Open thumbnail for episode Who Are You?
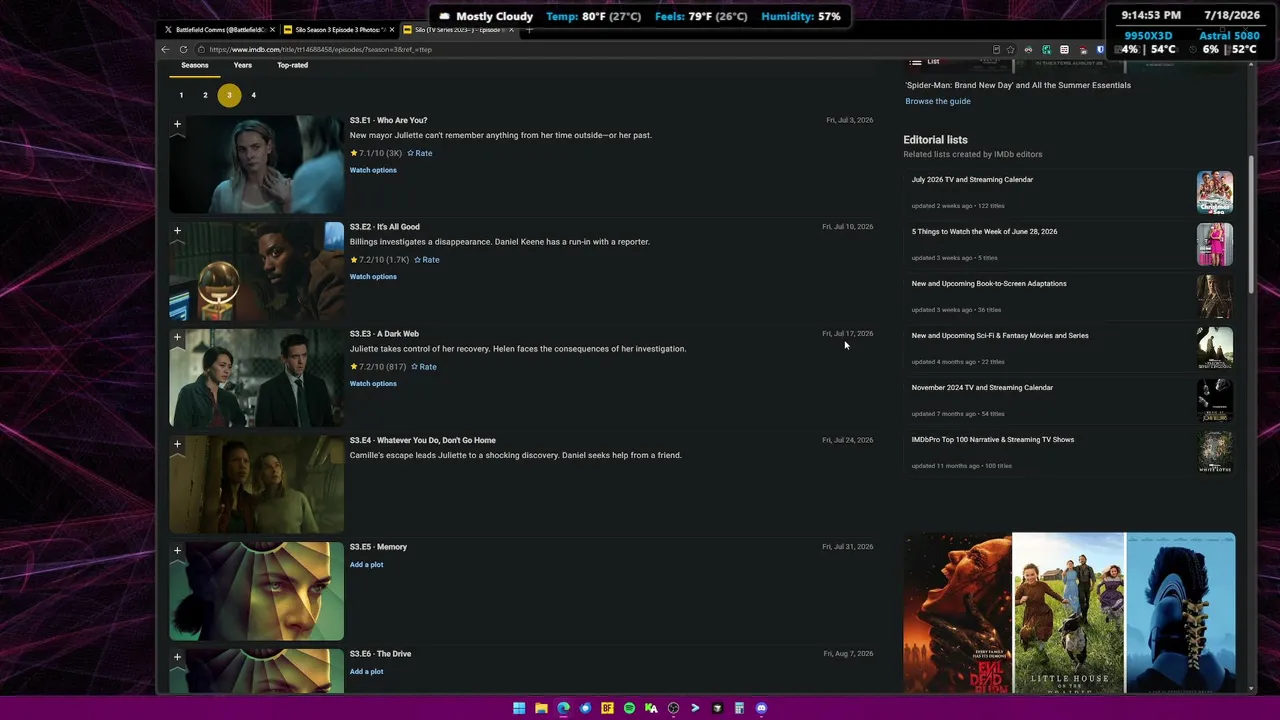 (256, 164)
